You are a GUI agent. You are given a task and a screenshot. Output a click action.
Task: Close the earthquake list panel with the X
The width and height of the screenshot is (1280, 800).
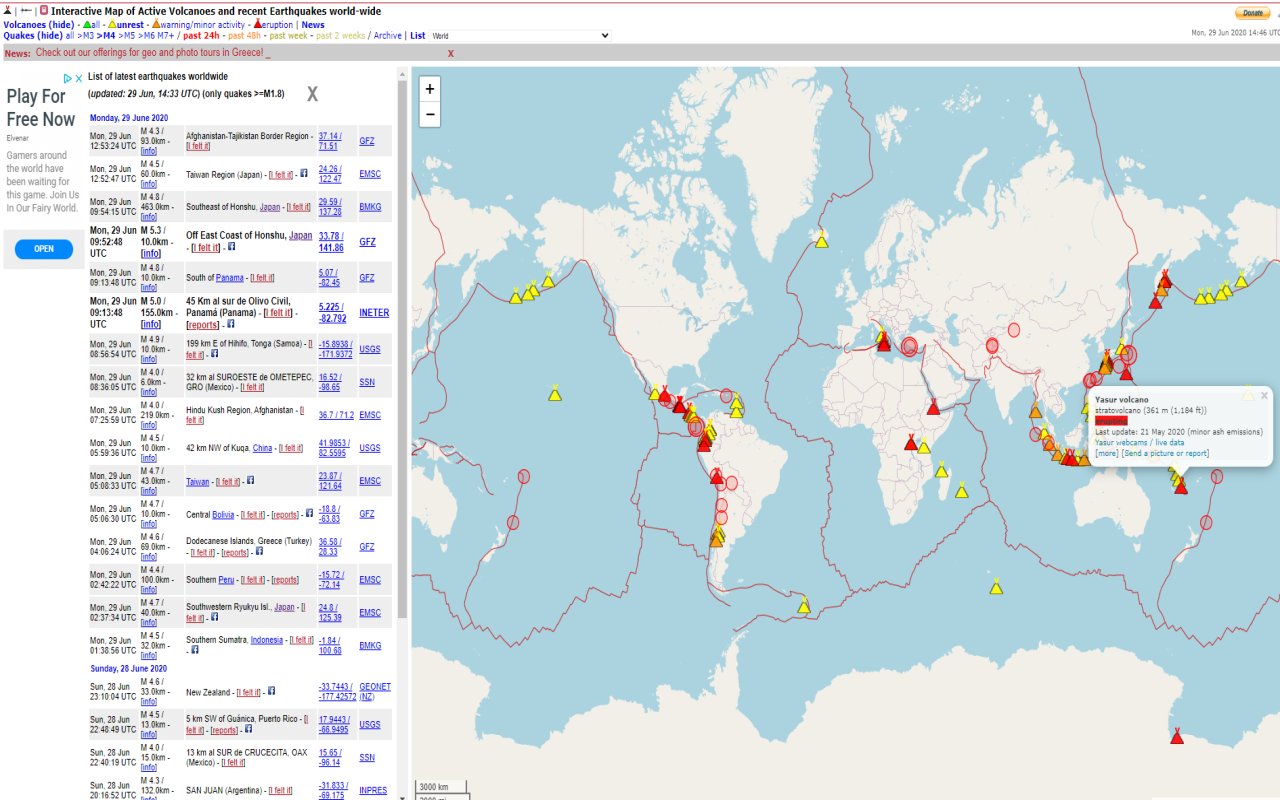(x=312, y=94)
